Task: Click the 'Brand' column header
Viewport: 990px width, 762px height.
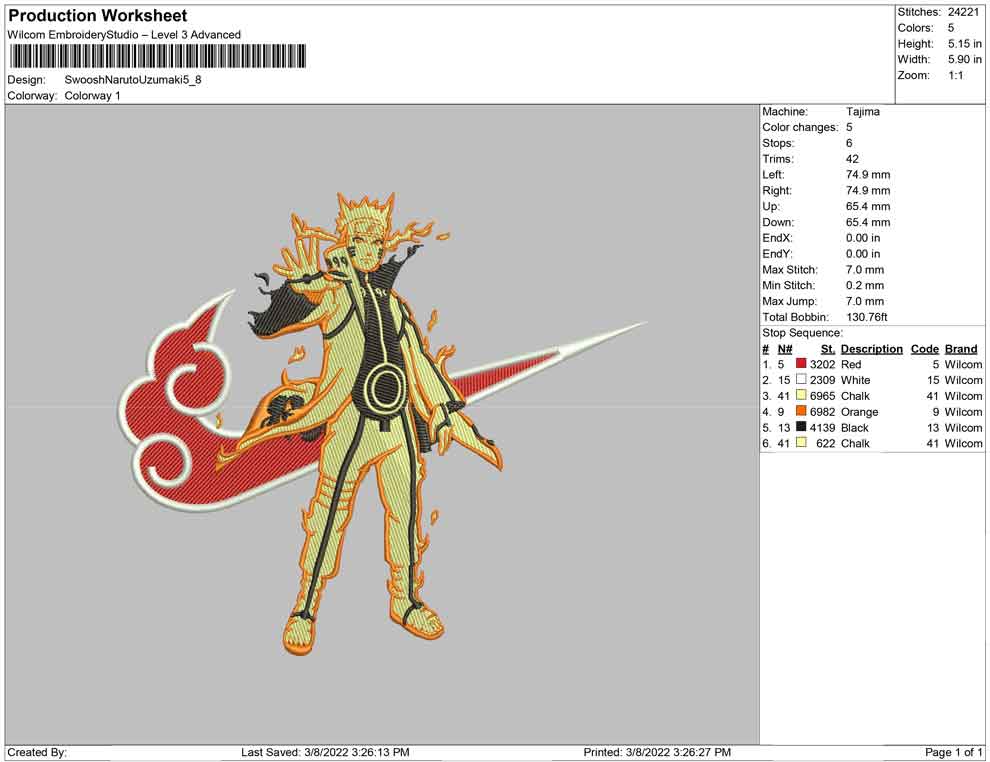Action: [961, 348]
